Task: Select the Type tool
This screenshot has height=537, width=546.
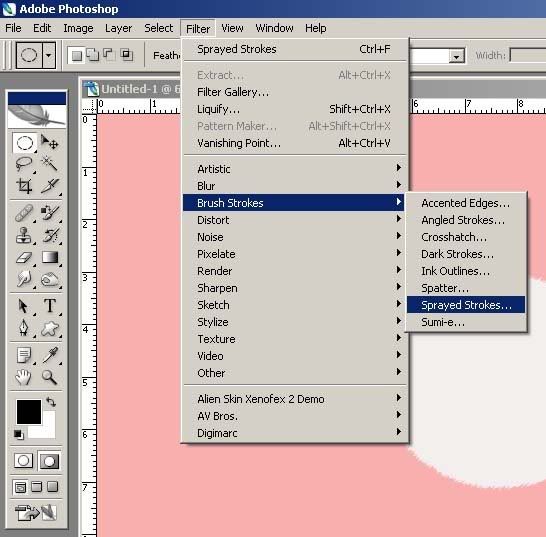Action: (49, 305)
